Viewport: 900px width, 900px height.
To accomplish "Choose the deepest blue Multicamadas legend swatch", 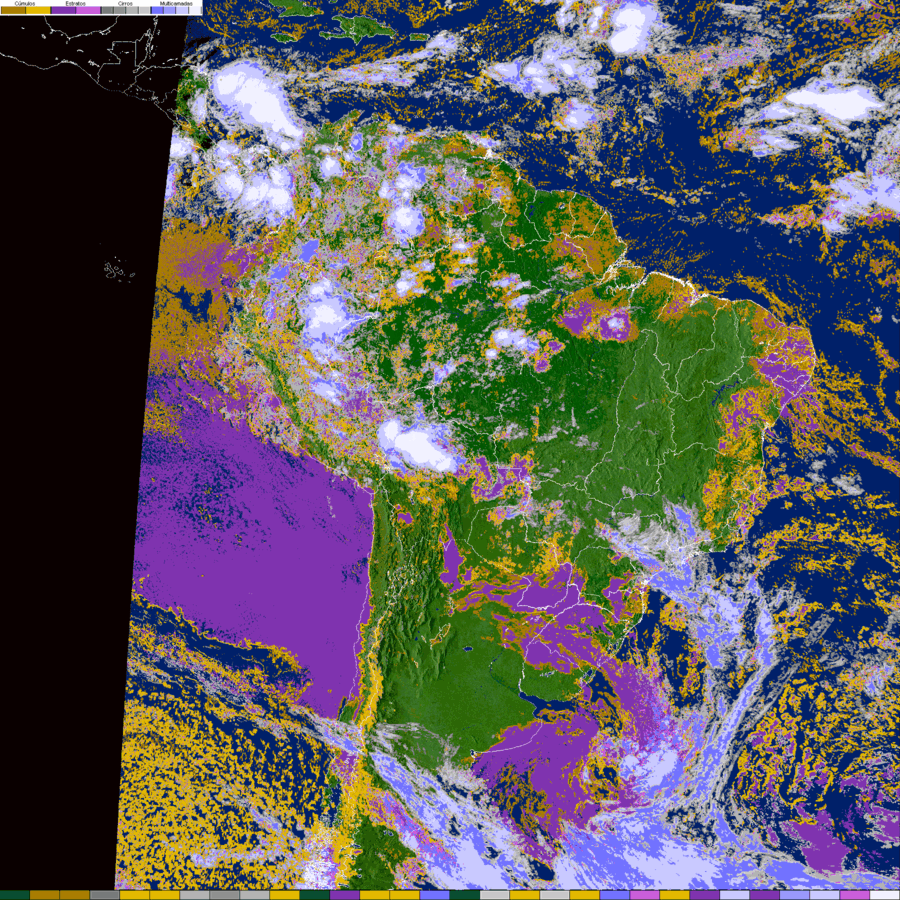I will [157, 10].
